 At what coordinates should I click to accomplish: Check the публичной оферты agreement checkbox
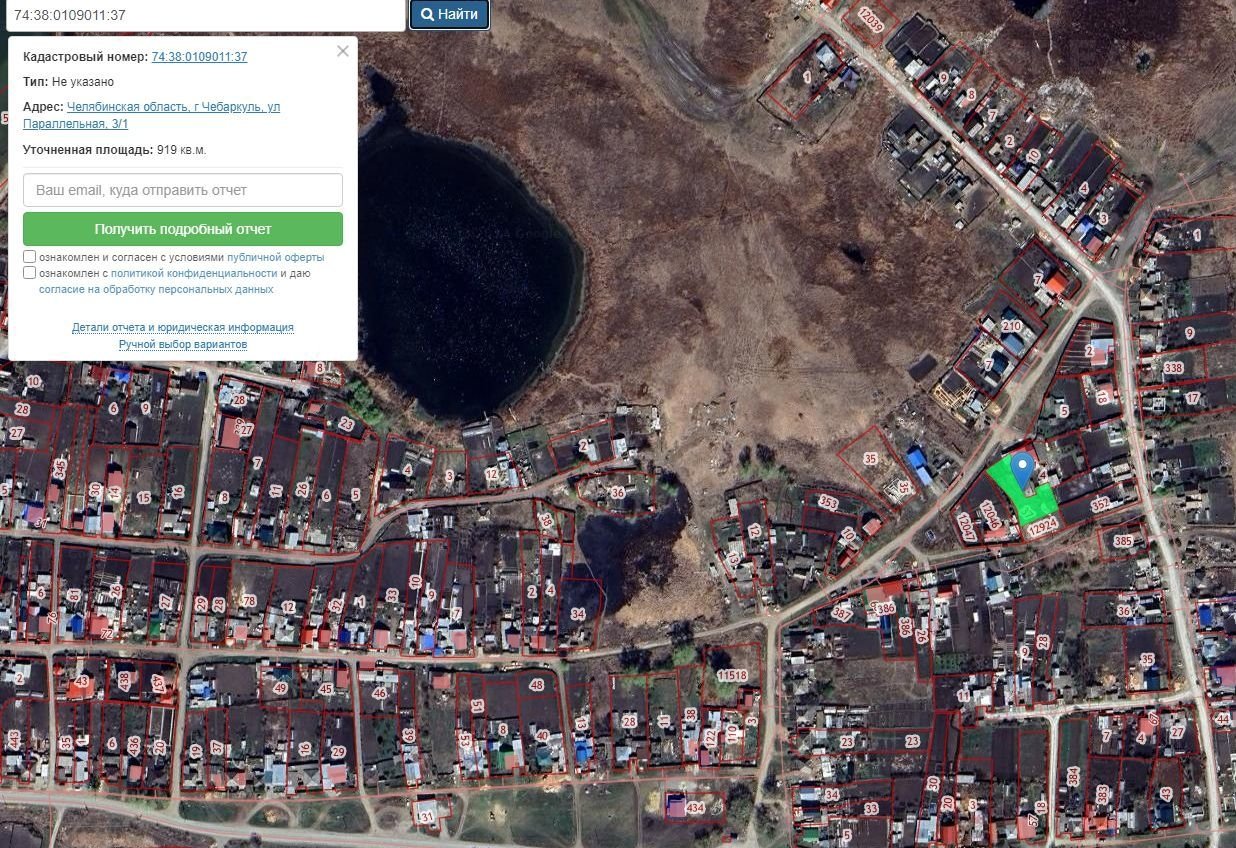point(30,257)
